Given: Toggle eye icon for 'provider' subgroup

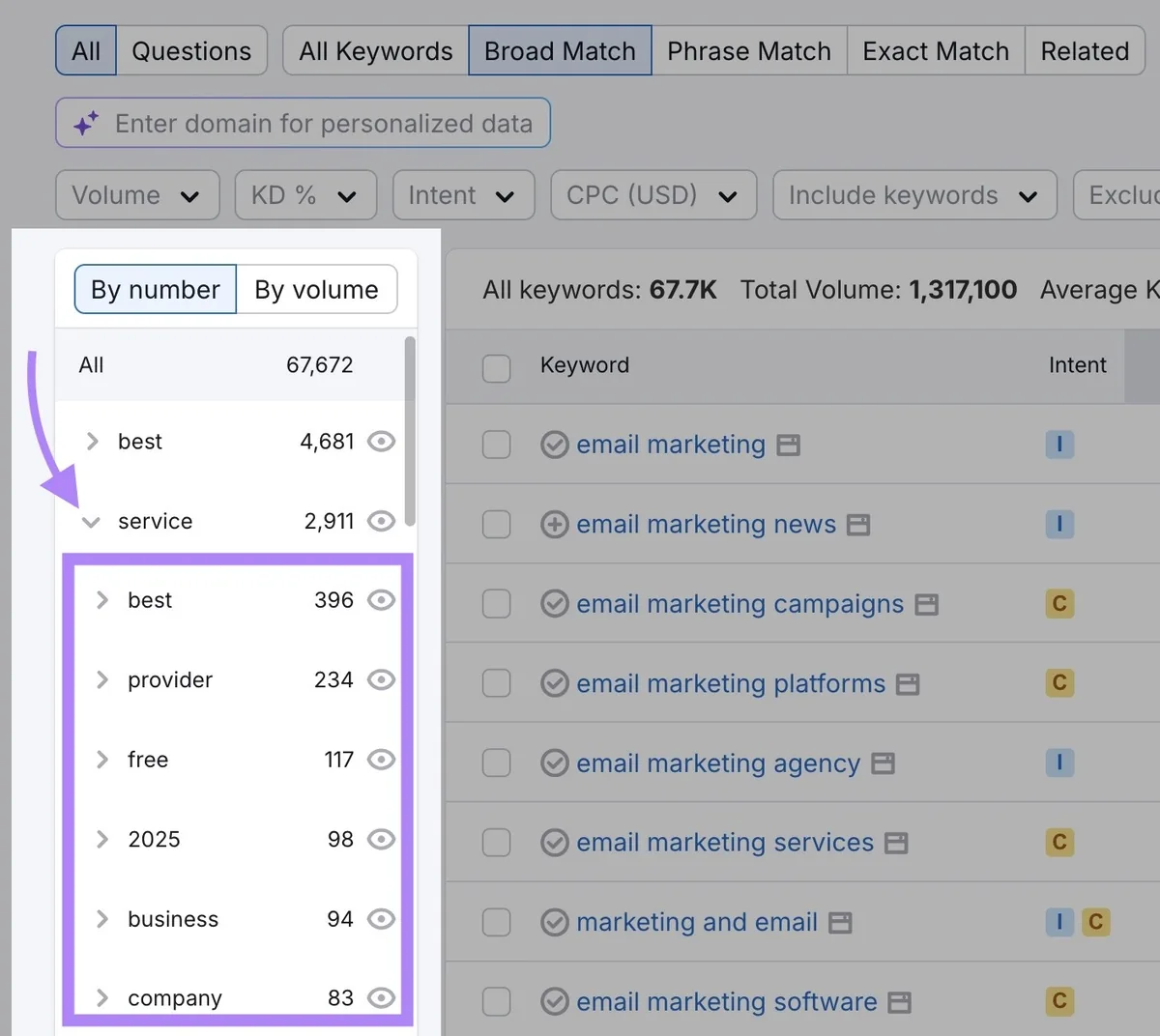Looking at the screenshot, I should (382, 679).
